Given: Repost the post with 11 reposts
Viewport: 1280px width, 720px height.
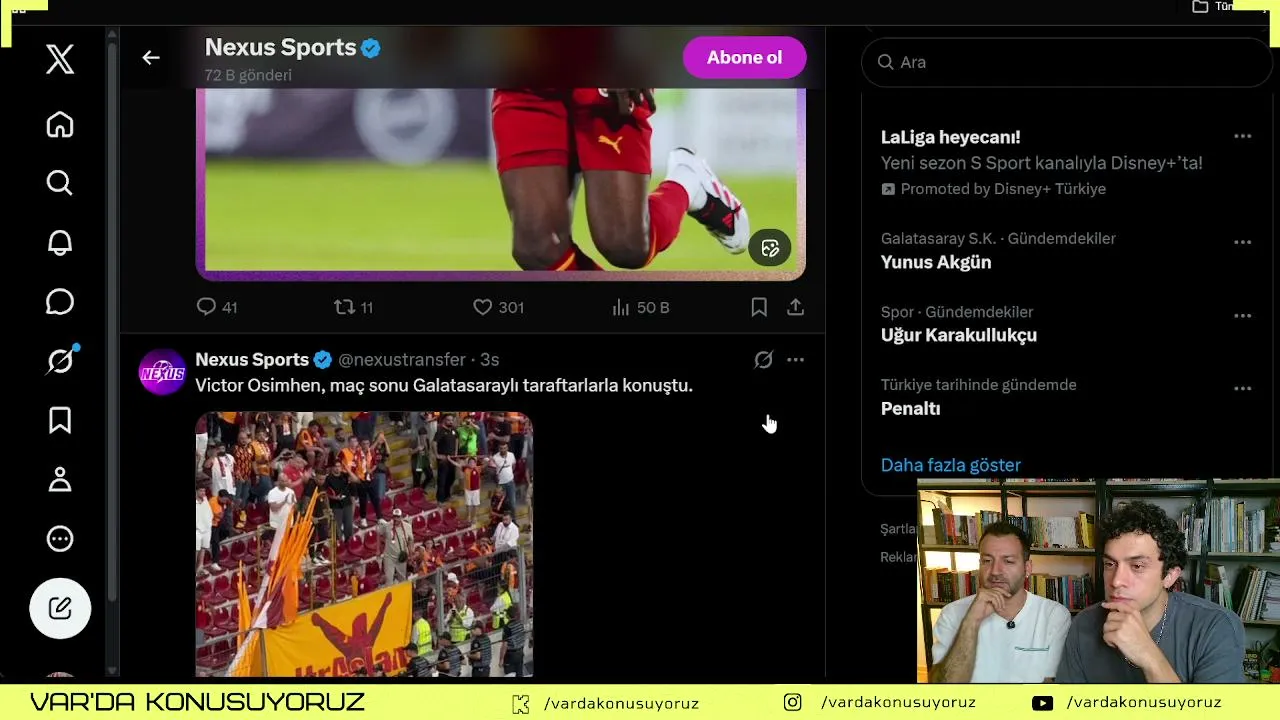Looking at the screenshot, I should click(x=354, y=307).
